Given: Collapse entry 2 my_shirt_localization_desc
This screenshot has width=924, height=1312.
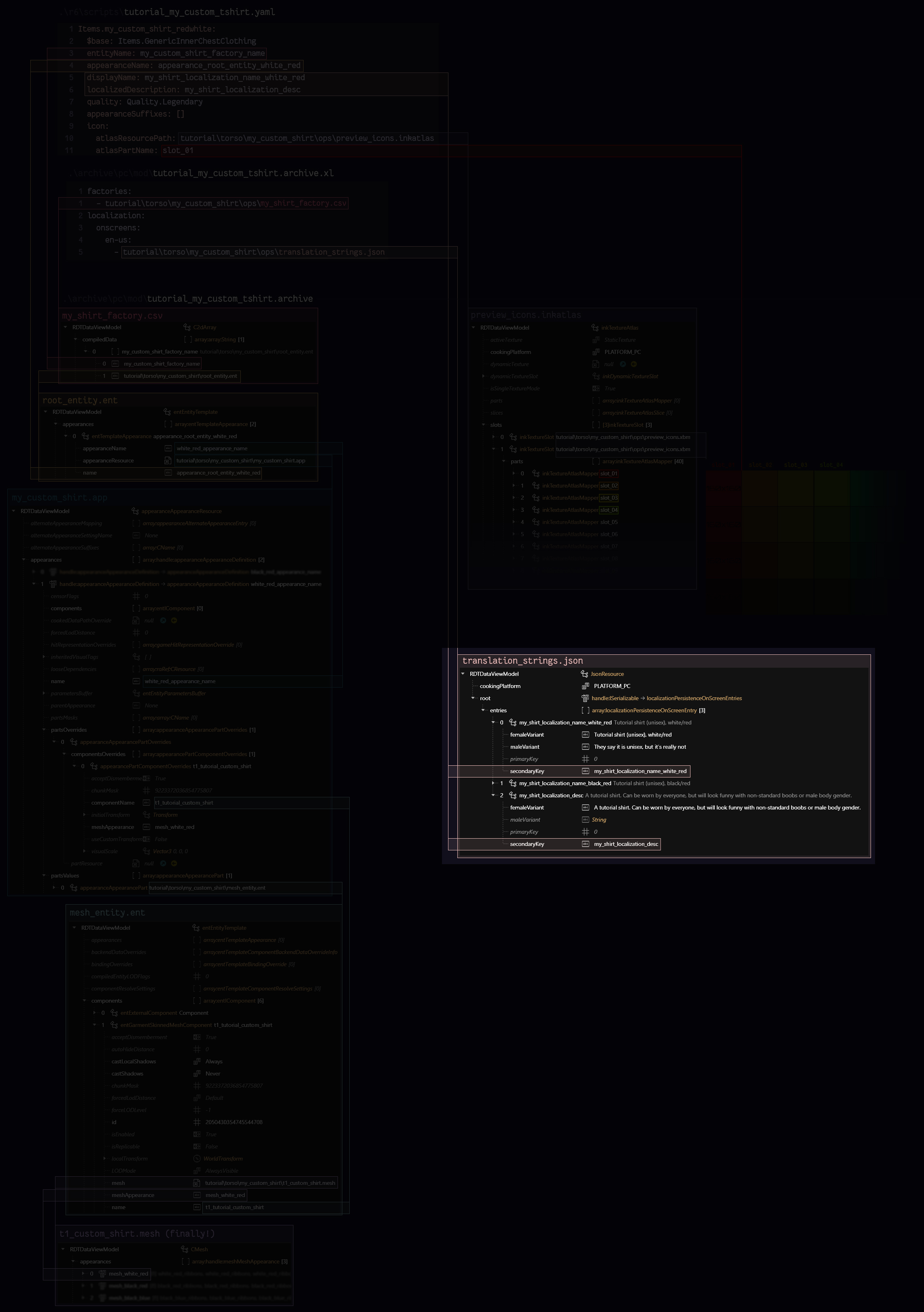Looking at the screenshot, I should [x=493, y=795].
